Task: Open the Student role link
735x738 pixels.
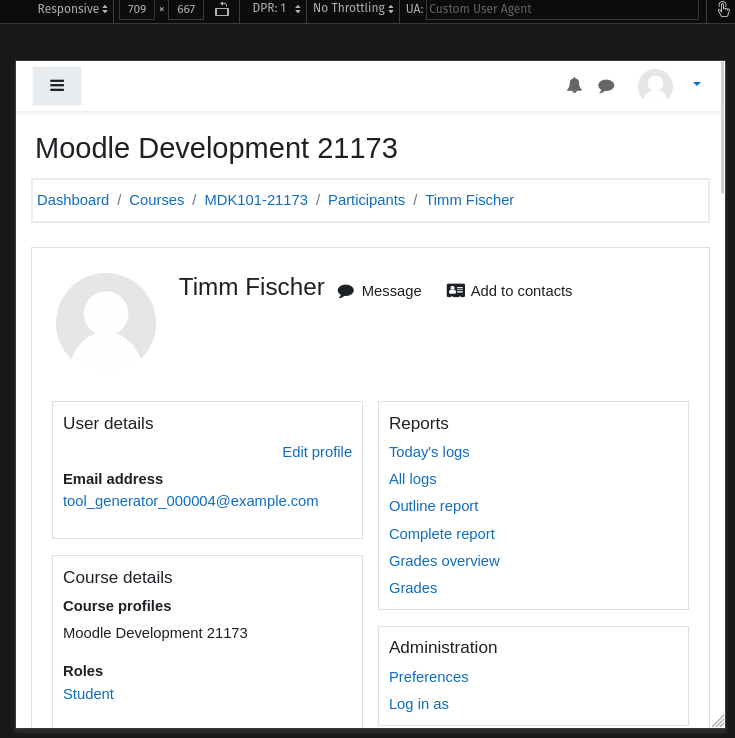Action: click(88, 694)
